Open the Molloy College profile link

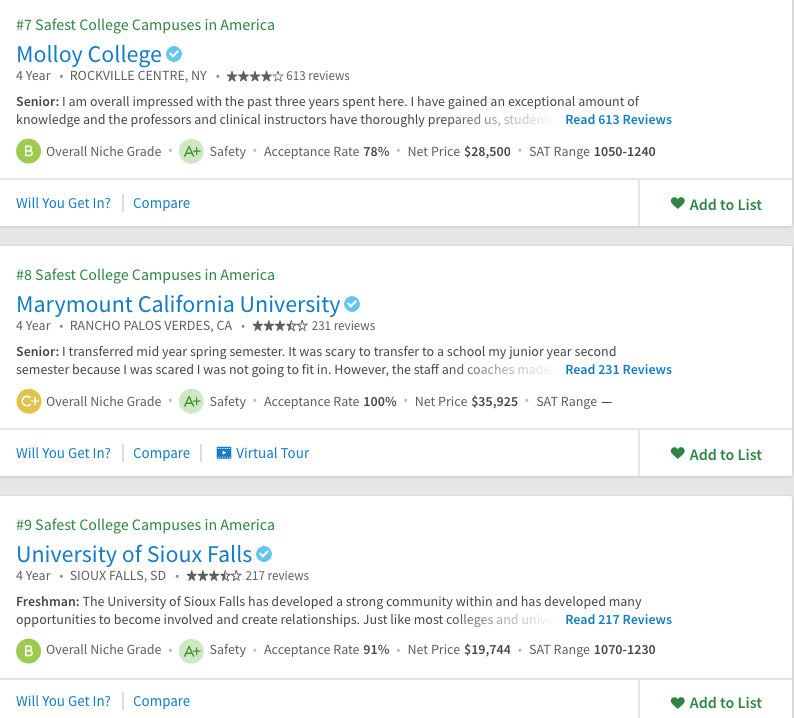pos(89,54)
